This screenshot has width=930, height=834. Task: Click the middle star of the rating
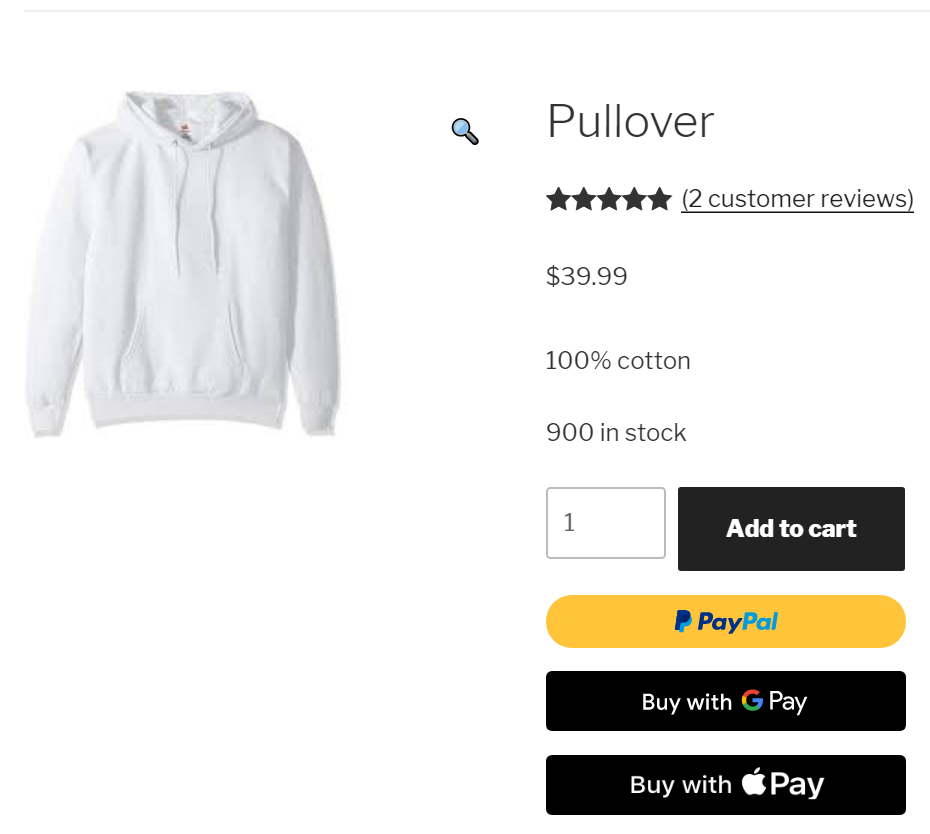click(609, 199)
